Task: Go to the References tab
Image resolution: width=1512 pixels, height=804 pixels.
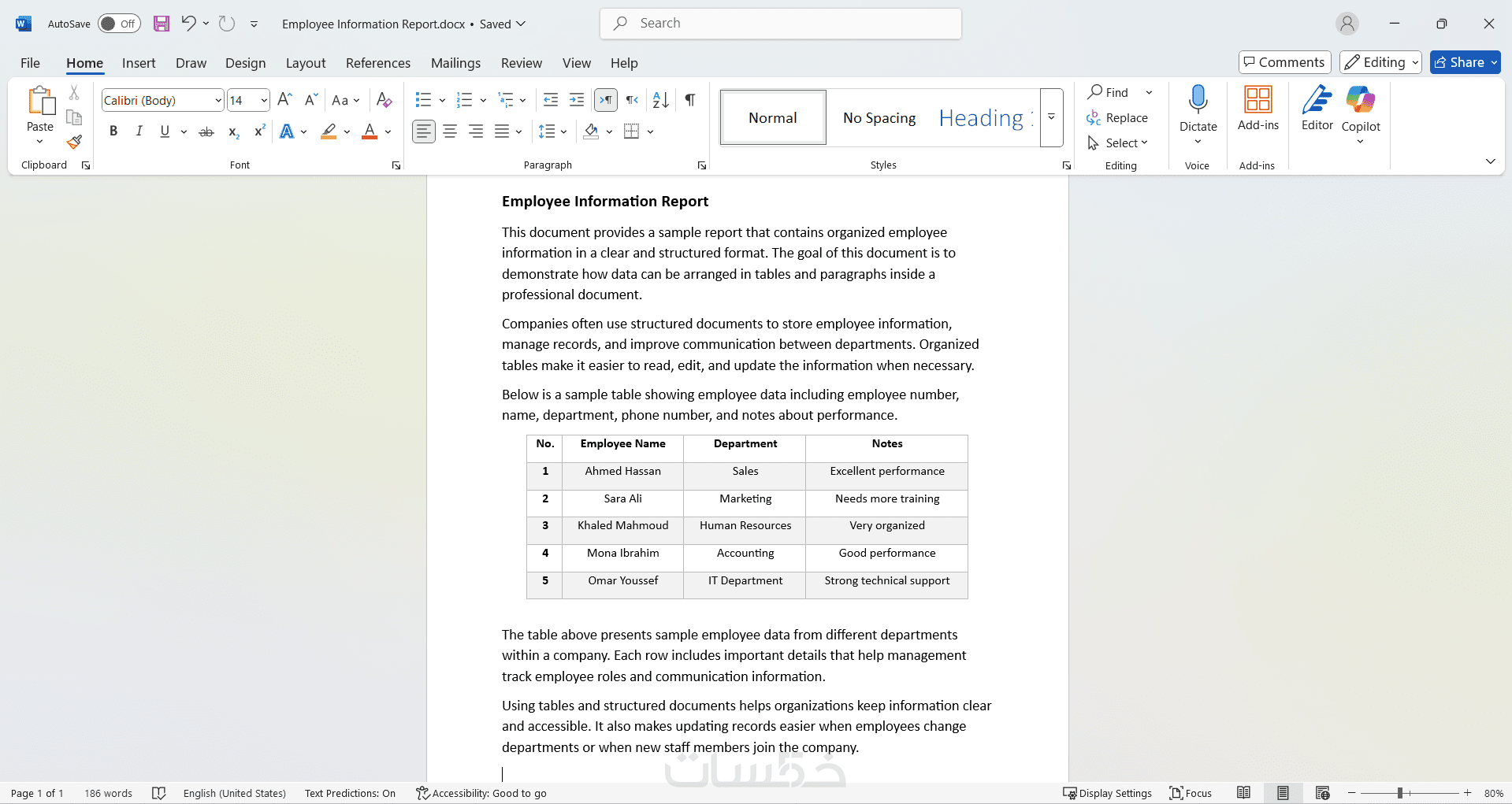Action: tap(378, 63)
